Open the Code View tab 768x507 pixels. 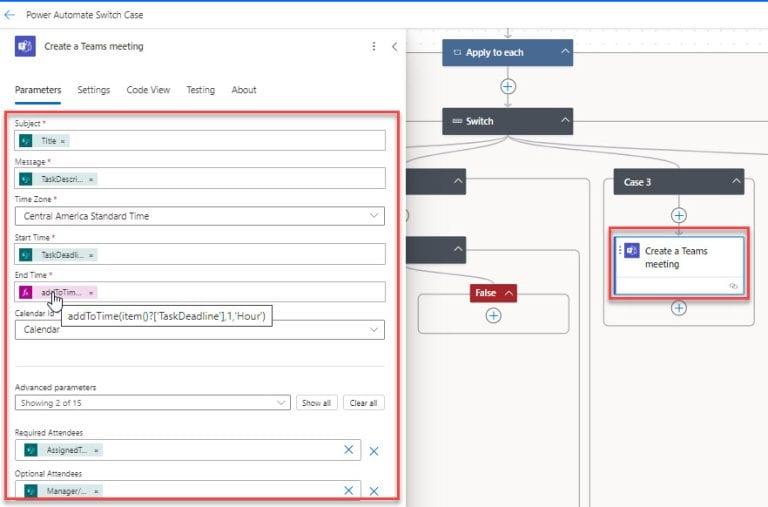148,90
